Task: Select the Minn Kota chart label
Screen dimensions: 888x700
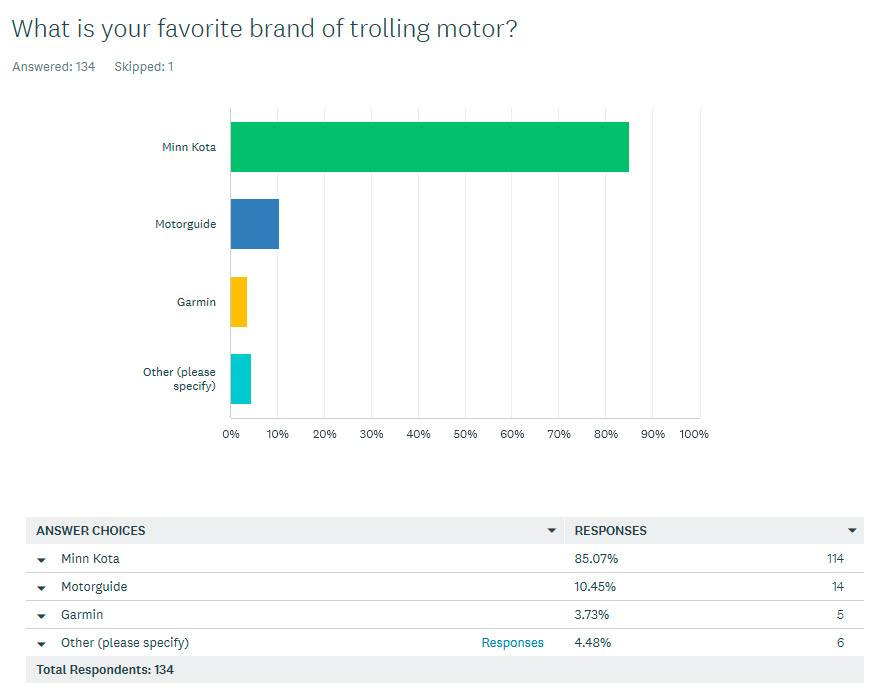Action: click(189, 147)
